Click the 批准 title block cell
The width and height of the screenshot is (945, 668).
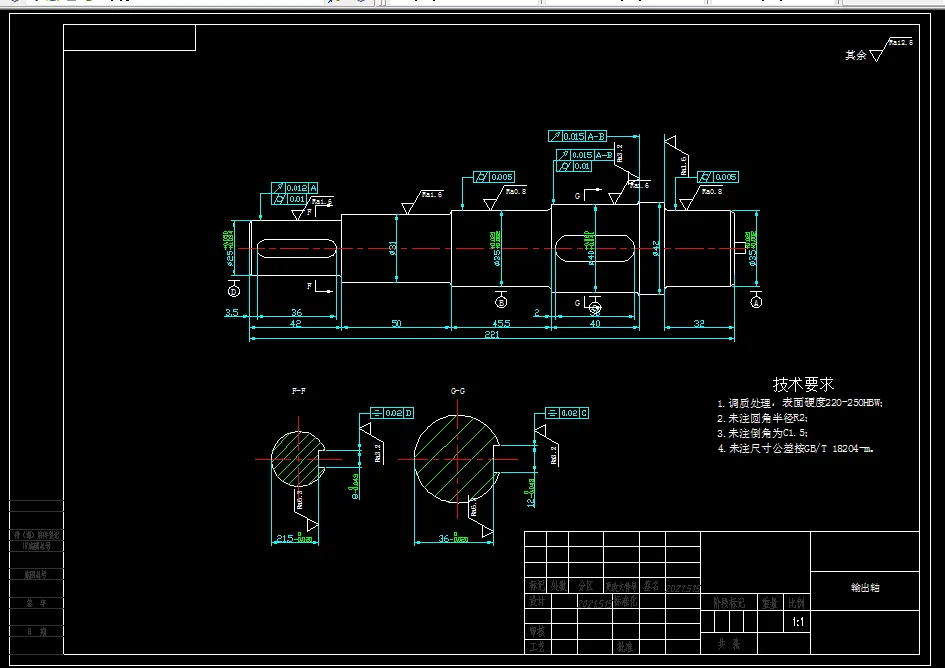pyautogui.click(x=624, y=647)
